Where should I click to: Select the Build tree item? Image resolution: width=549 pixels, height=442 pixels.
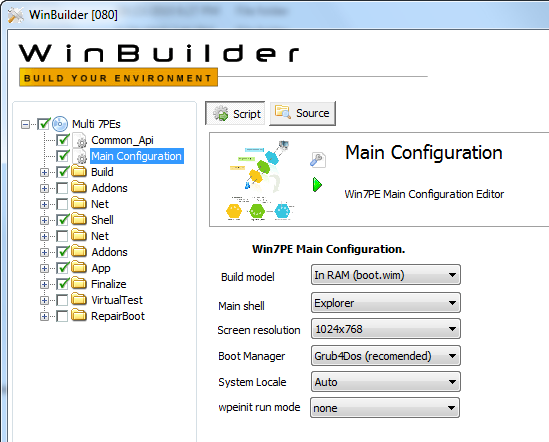tap(102, 172)
